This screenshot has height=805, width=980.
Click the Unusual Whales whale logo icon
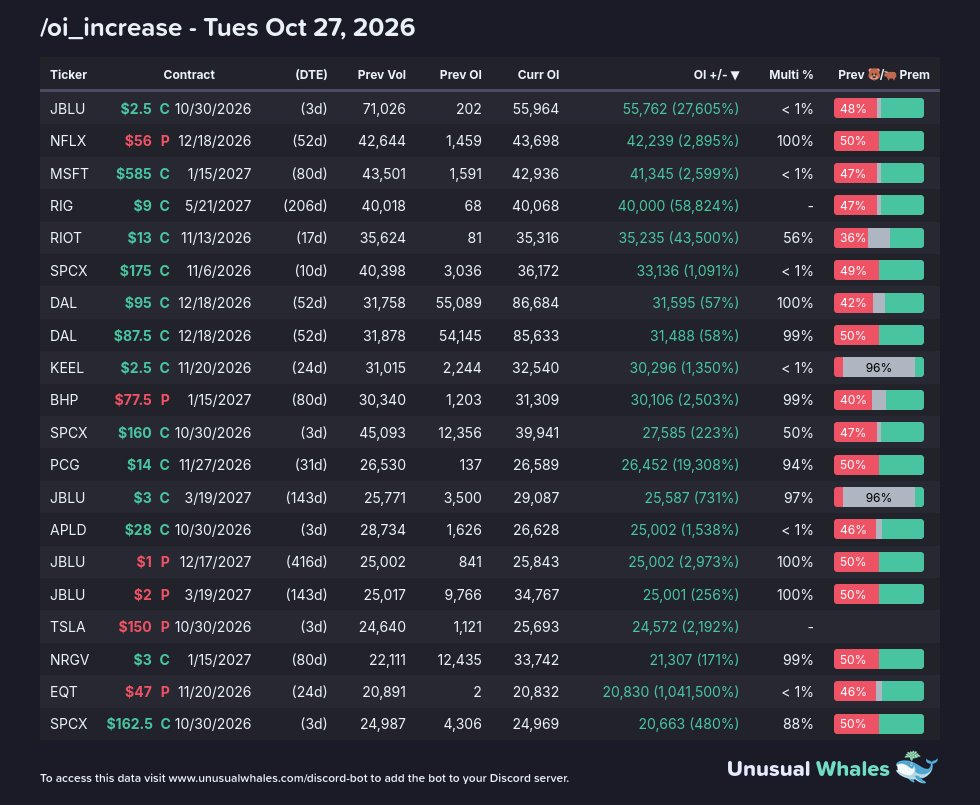point(916,767)
